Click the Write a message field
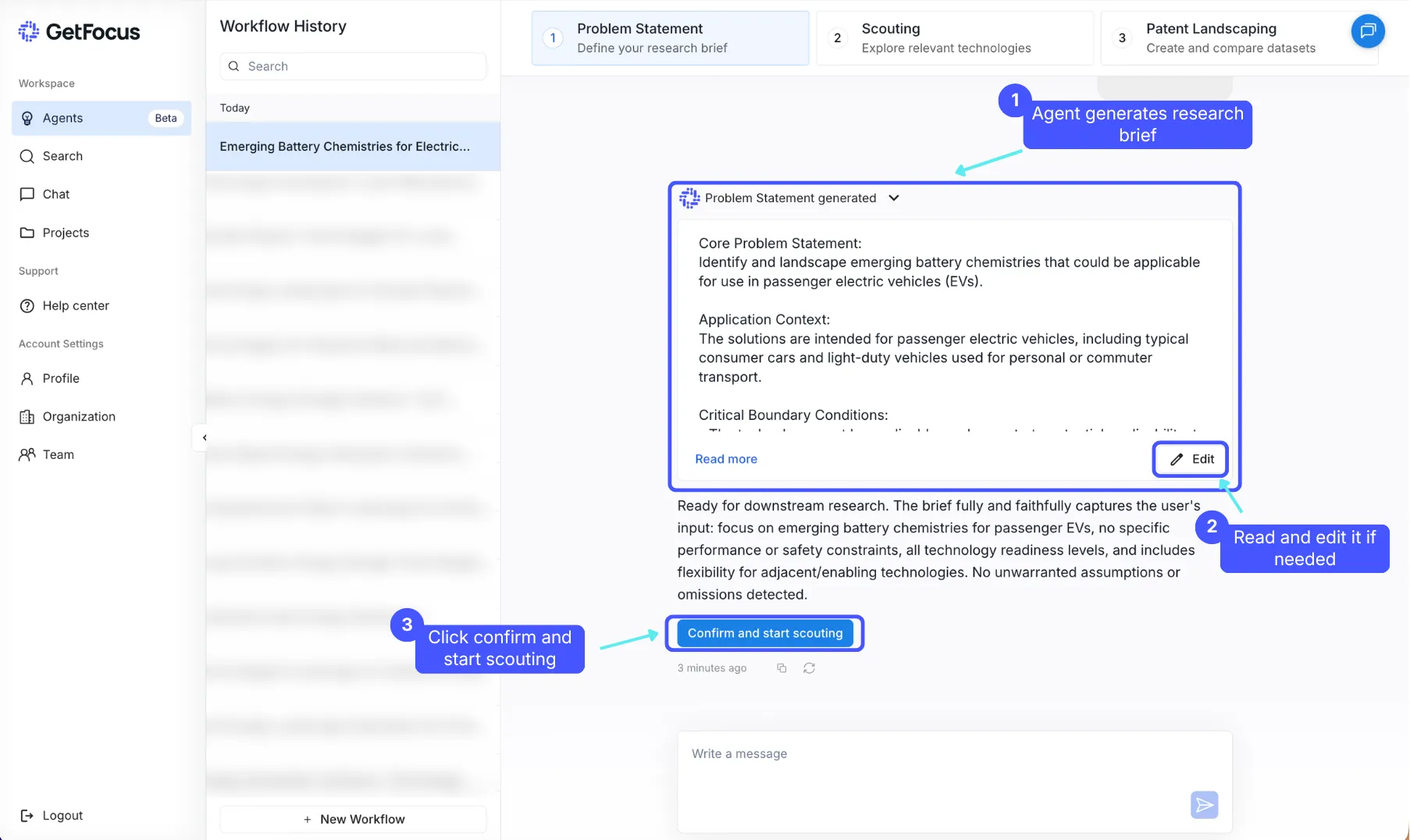The height and width of the screenshot is (840, 1410). (x=954, y=781)
